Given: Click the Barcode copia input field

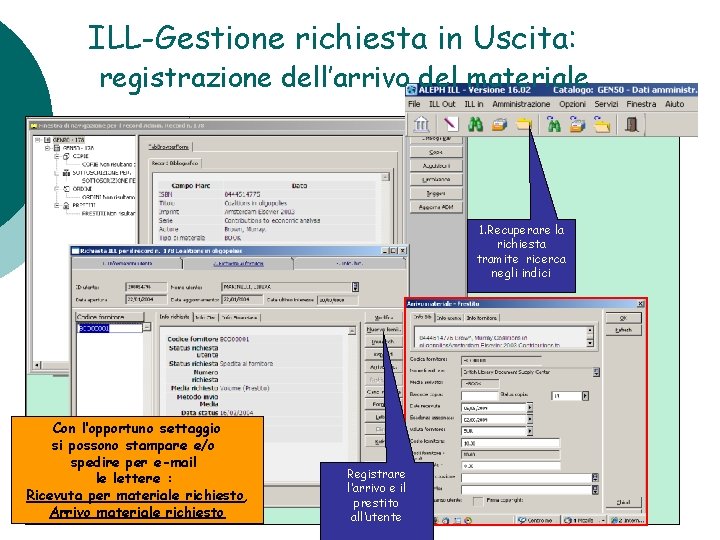Looking at the screenshot, I should 479,395.
